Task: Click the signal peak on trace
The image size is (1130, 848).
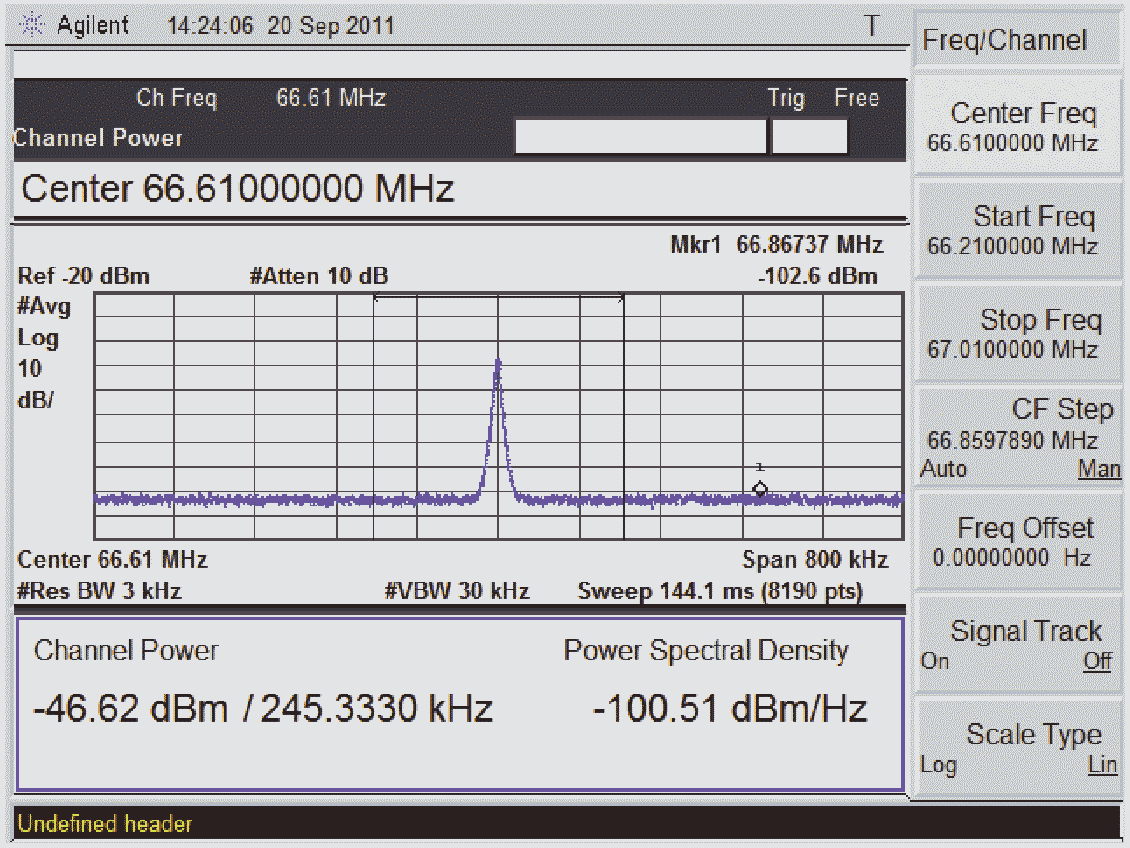Action: 497,364
